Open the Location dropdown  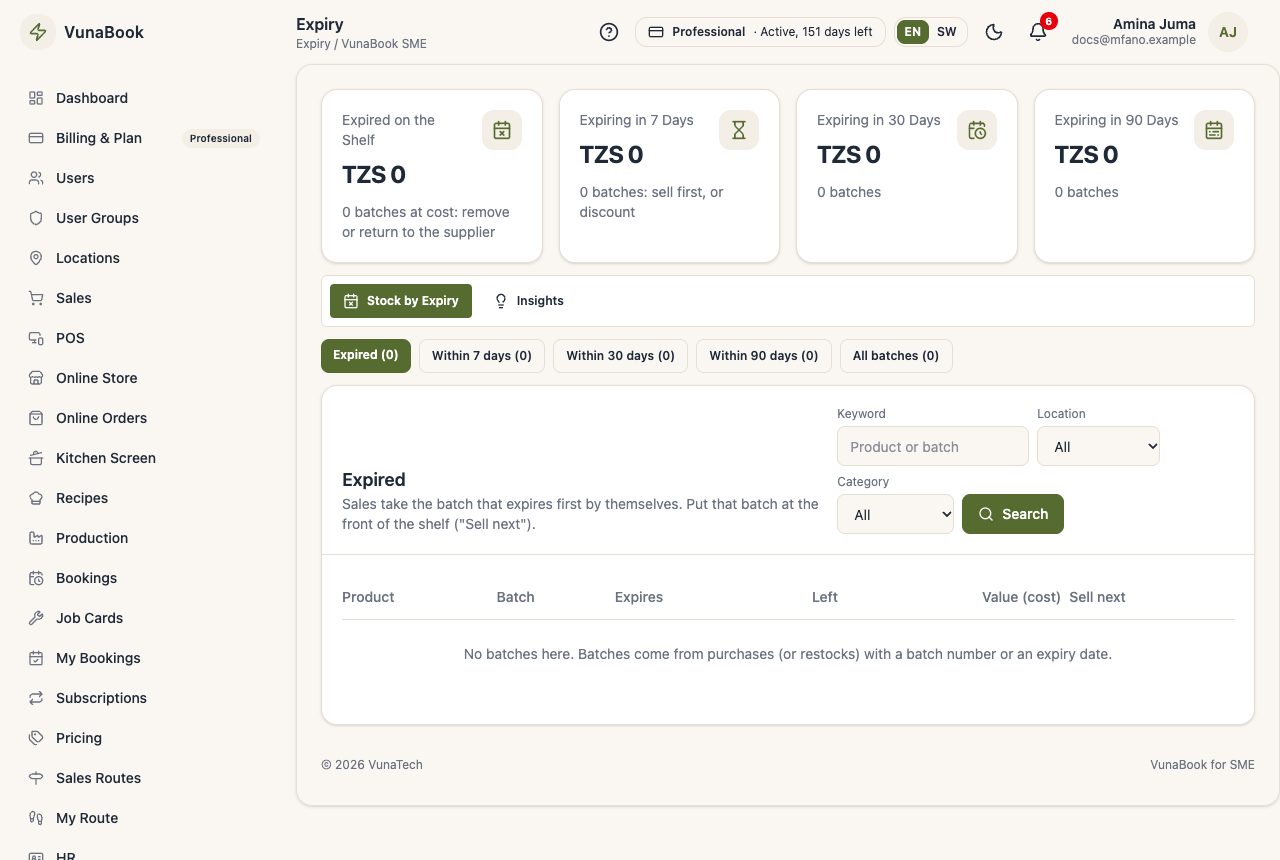point(1098,446)
